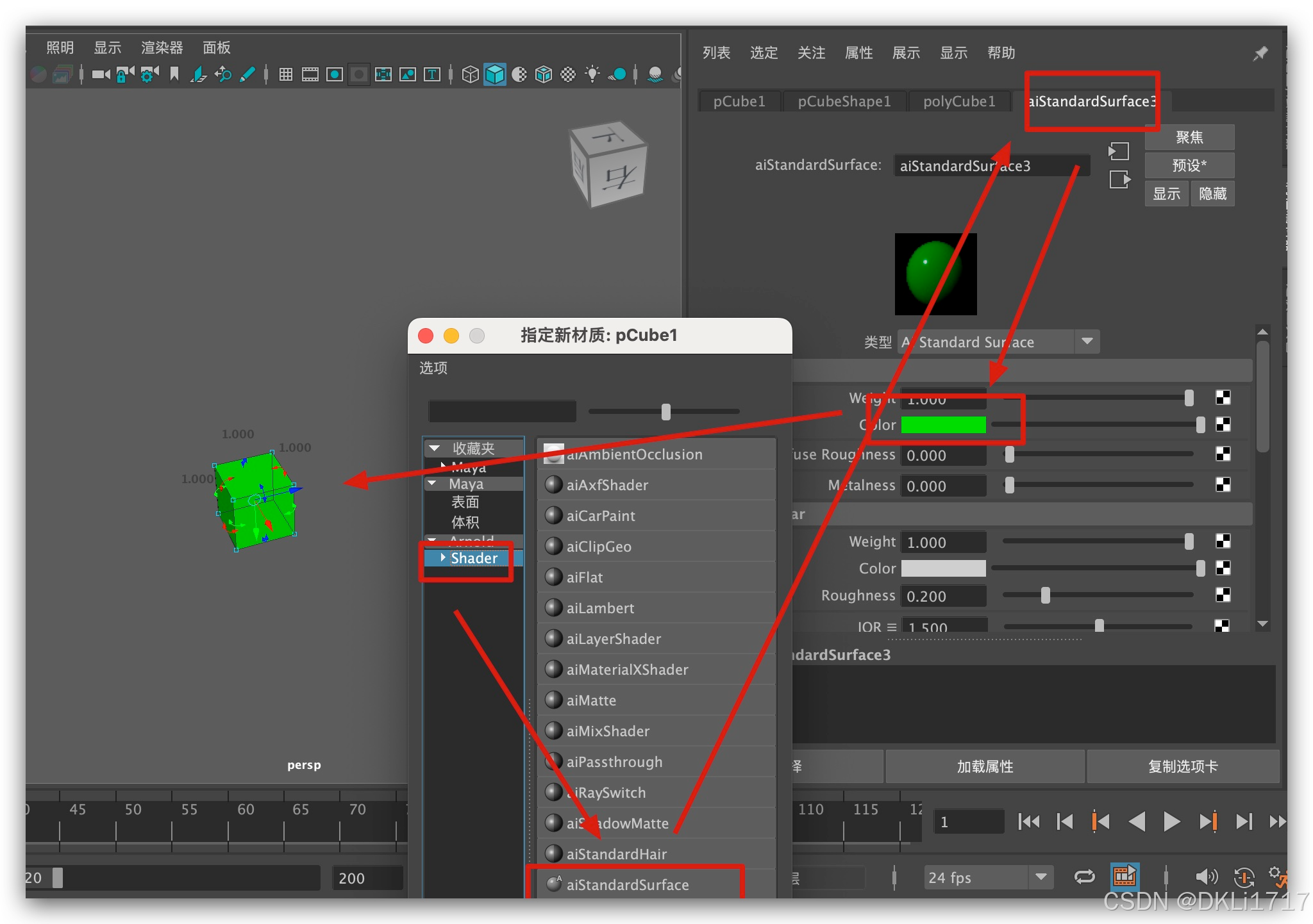1313x924 pixels.
Task: Toggle smooth shade all cube icon
Action: click(495, 74)
